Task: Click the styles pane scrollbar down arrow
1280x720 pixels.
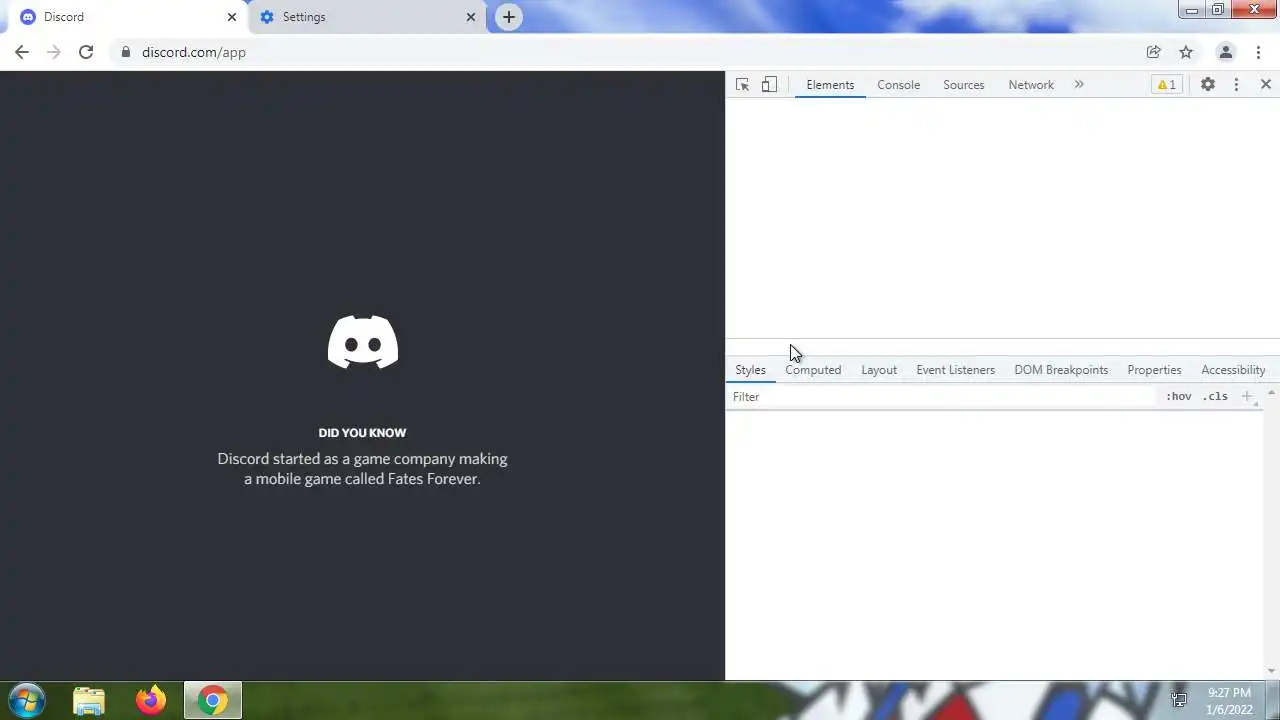Action: pos(1272,671)
